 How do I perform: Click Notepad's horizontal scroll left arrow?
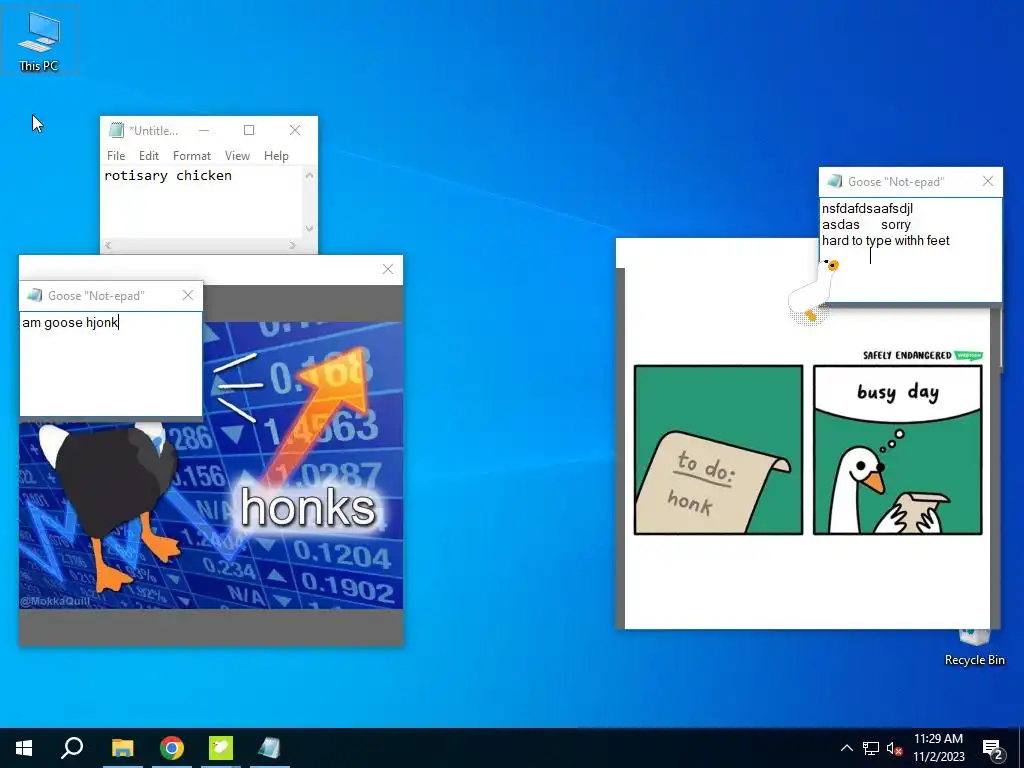coord(108,246)
